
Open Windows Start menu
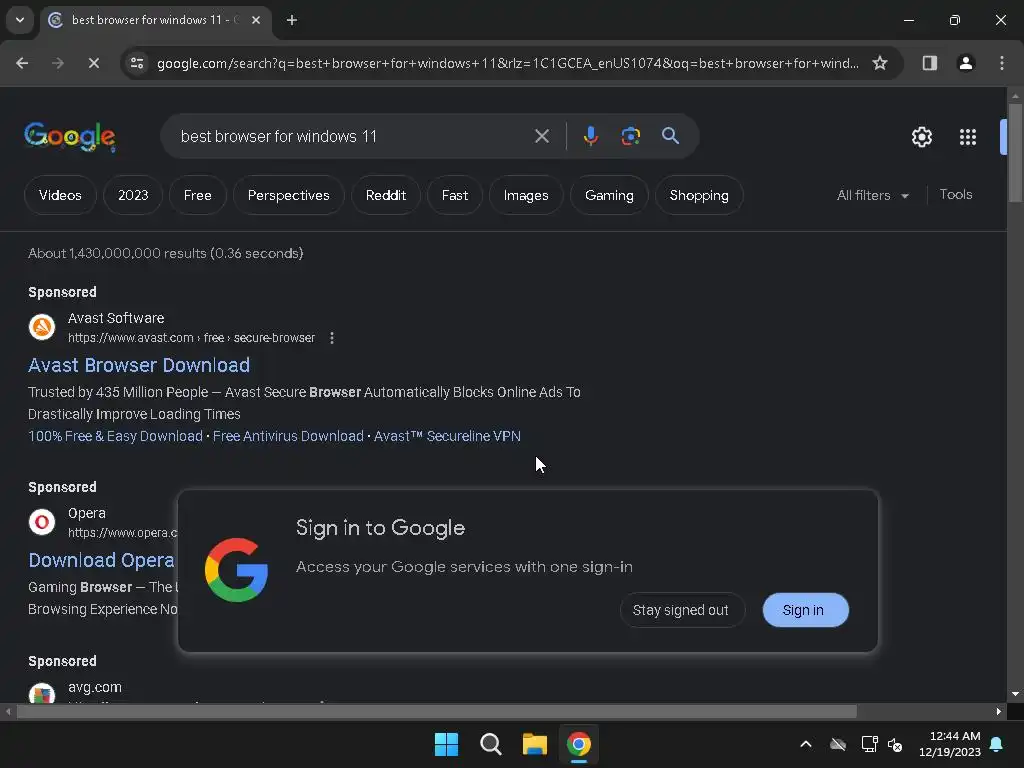coord(447,744)
